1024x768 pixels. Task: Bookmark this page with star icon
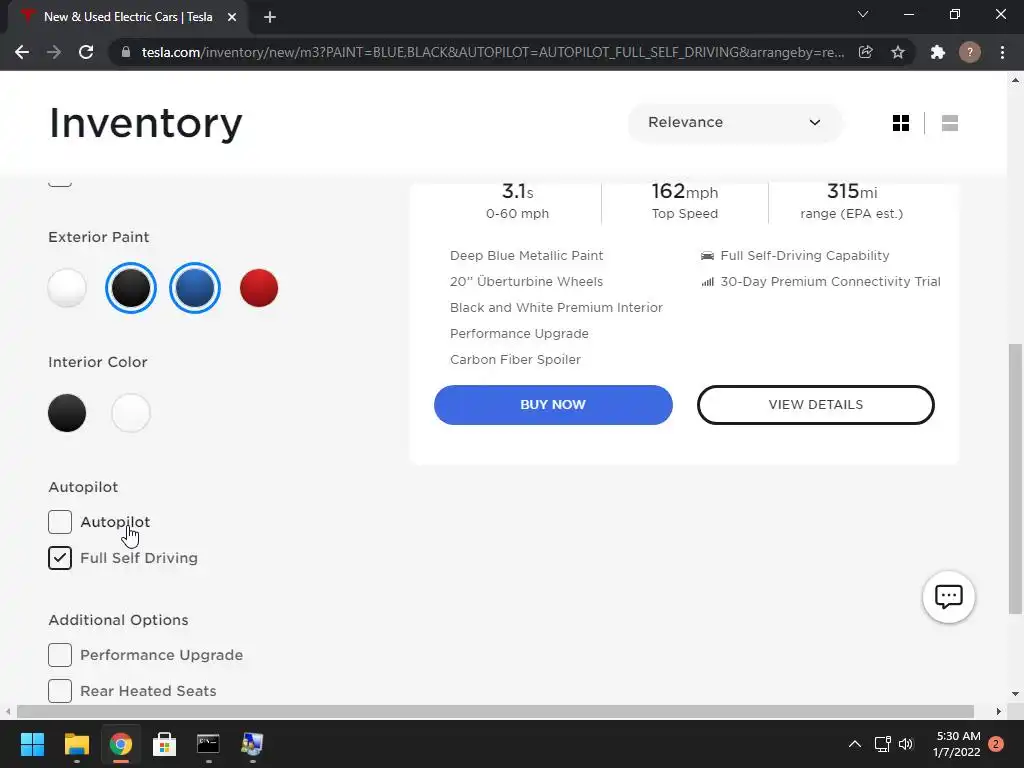898,52
